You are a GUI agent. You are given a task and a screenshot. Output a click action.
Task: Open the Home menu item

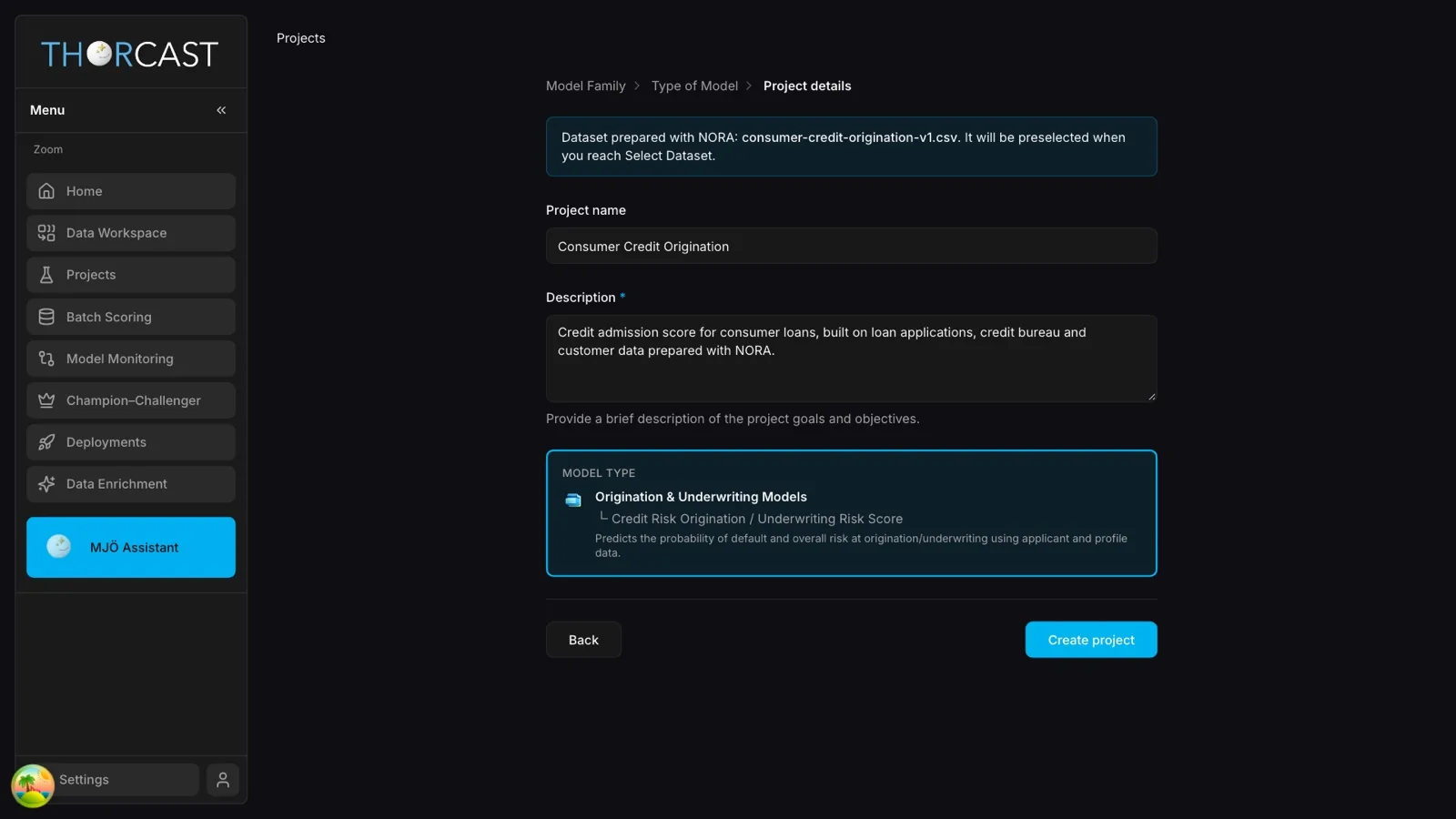point(131,191)
